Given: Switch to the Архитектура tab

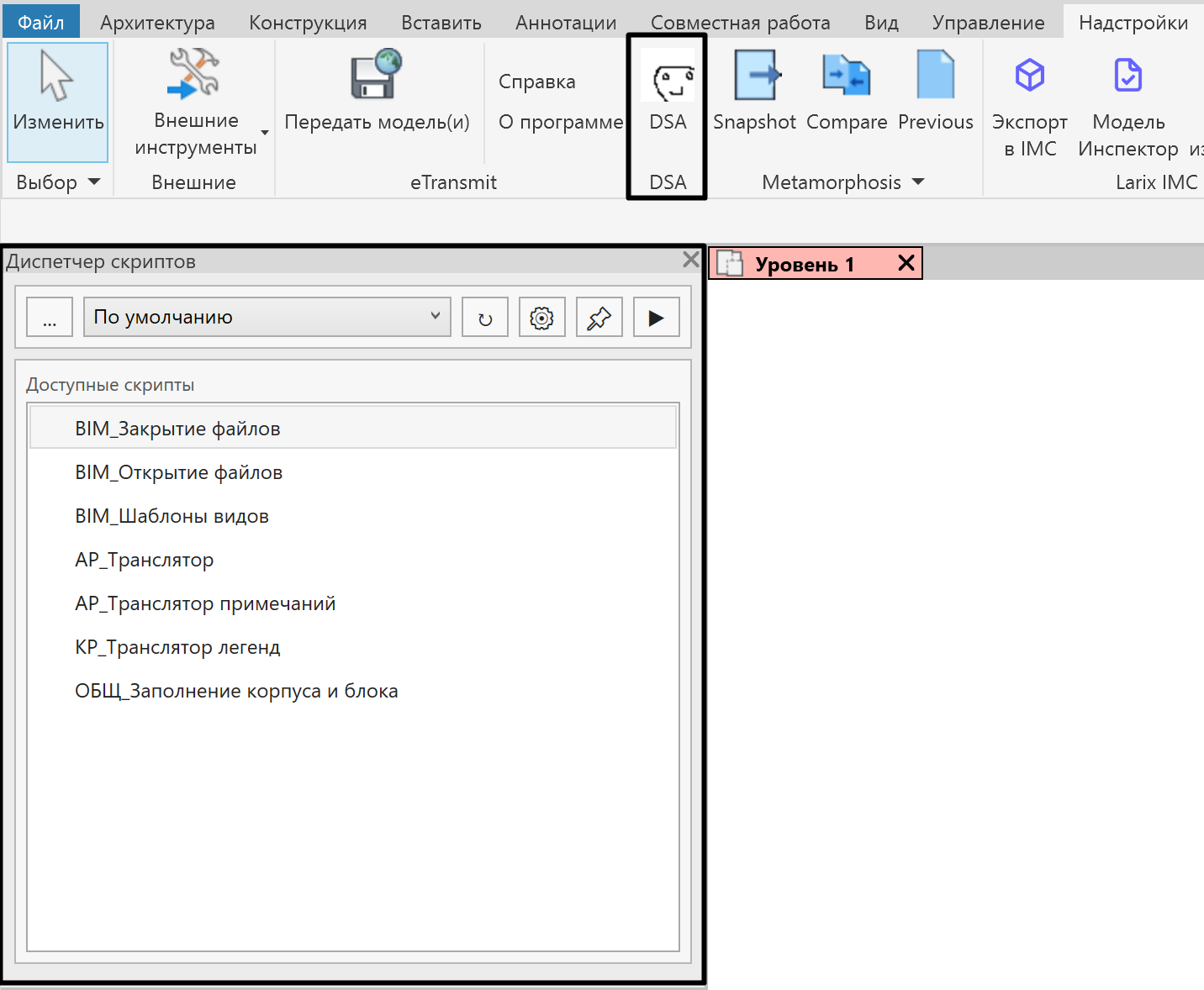Looking at the screenshot, I should click(158, 23).
